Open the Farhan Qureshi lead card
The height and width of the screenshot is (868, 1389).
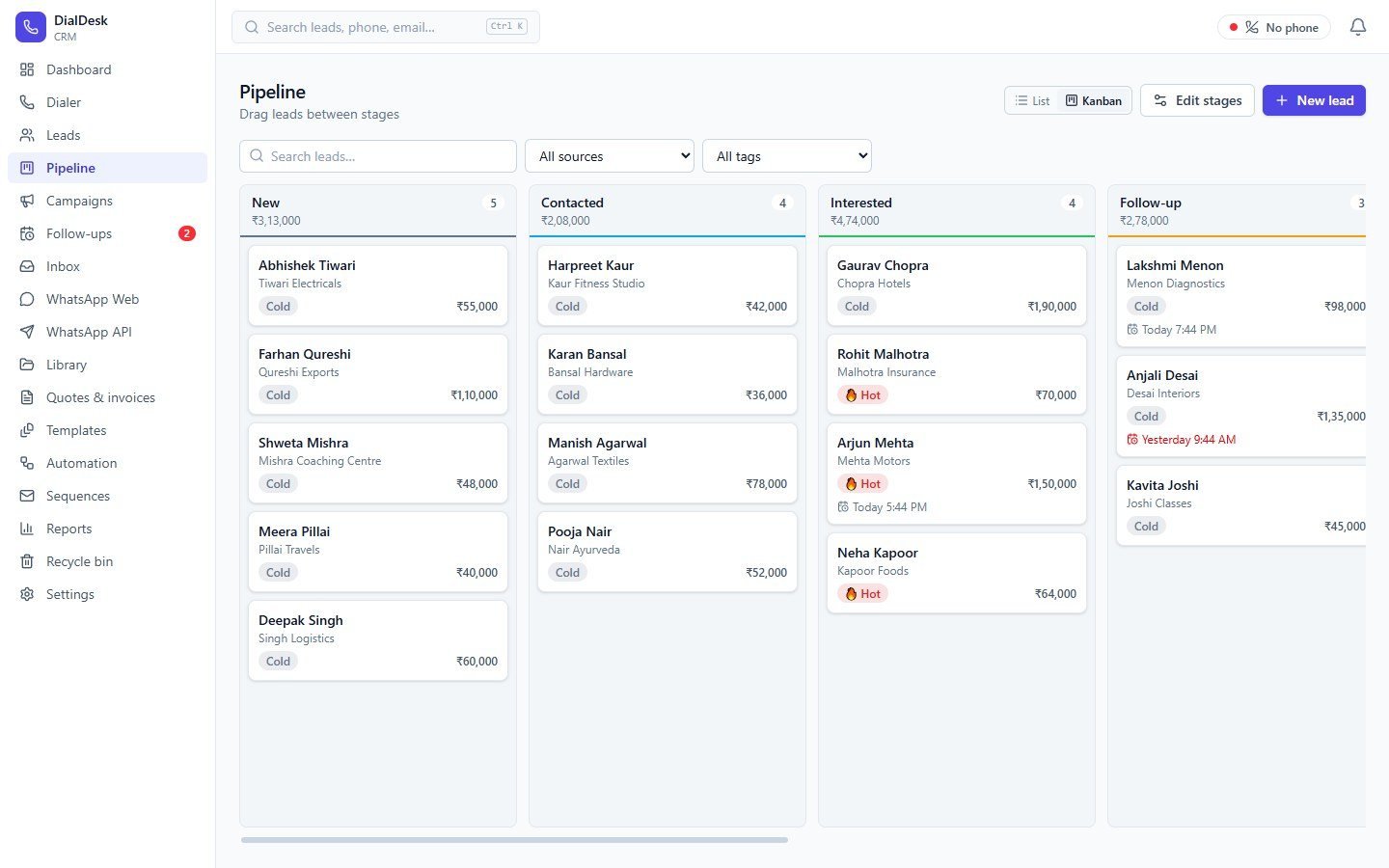click(x=378, y=374)
